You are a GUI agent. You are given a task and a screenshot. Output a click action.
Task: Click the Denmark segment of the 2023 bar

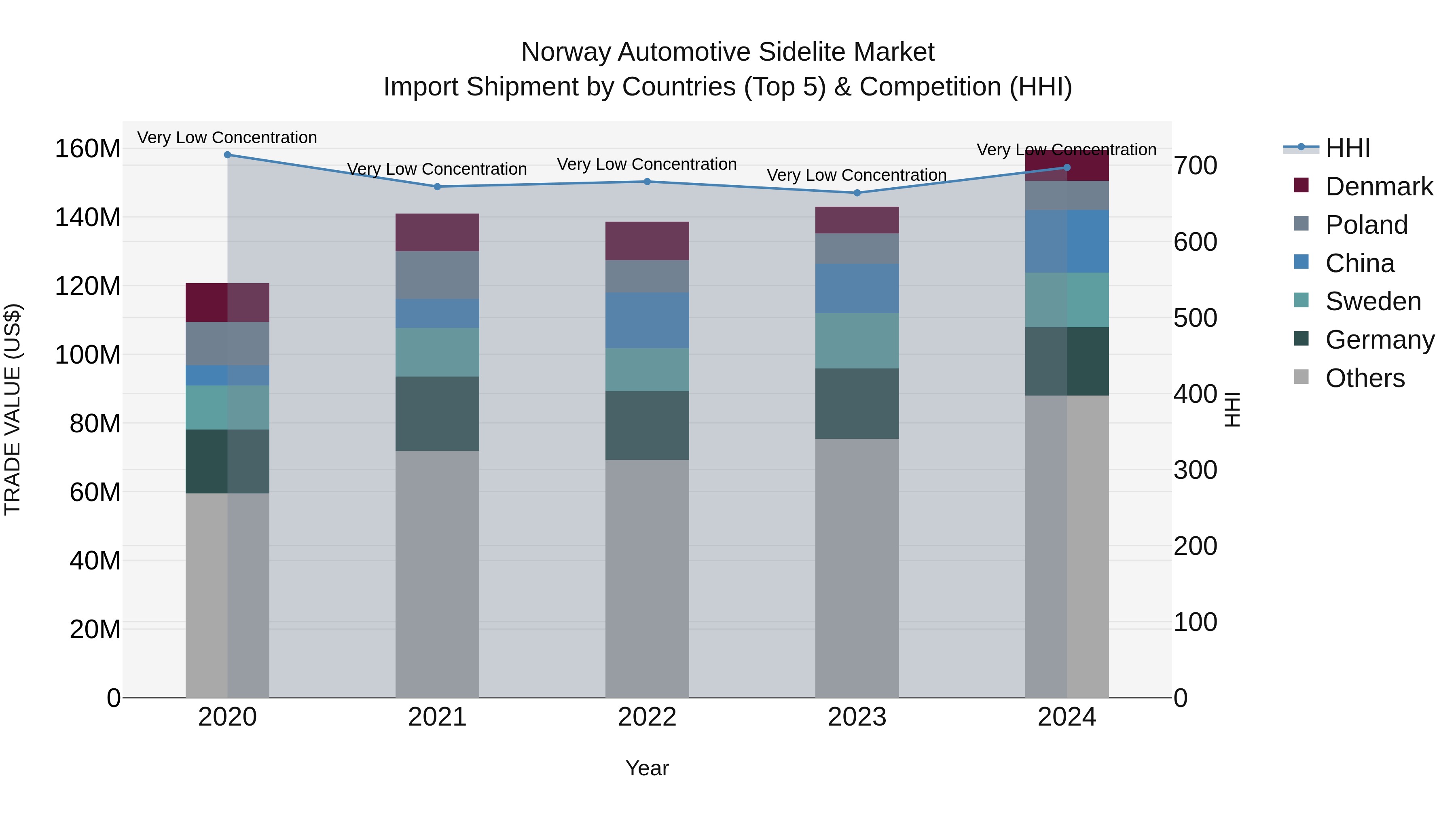point(857,220)
